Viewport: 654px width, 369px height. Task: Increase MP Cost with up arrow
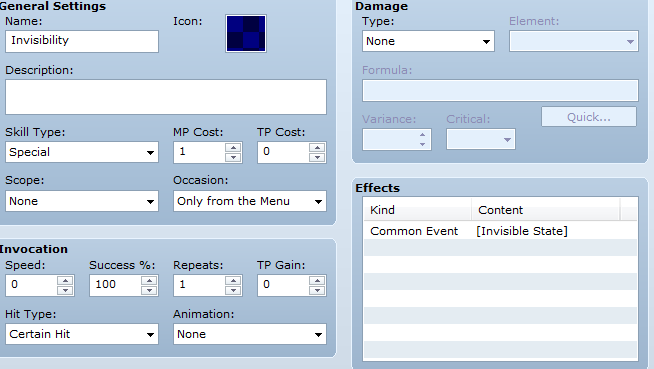(x=233, y=148)
